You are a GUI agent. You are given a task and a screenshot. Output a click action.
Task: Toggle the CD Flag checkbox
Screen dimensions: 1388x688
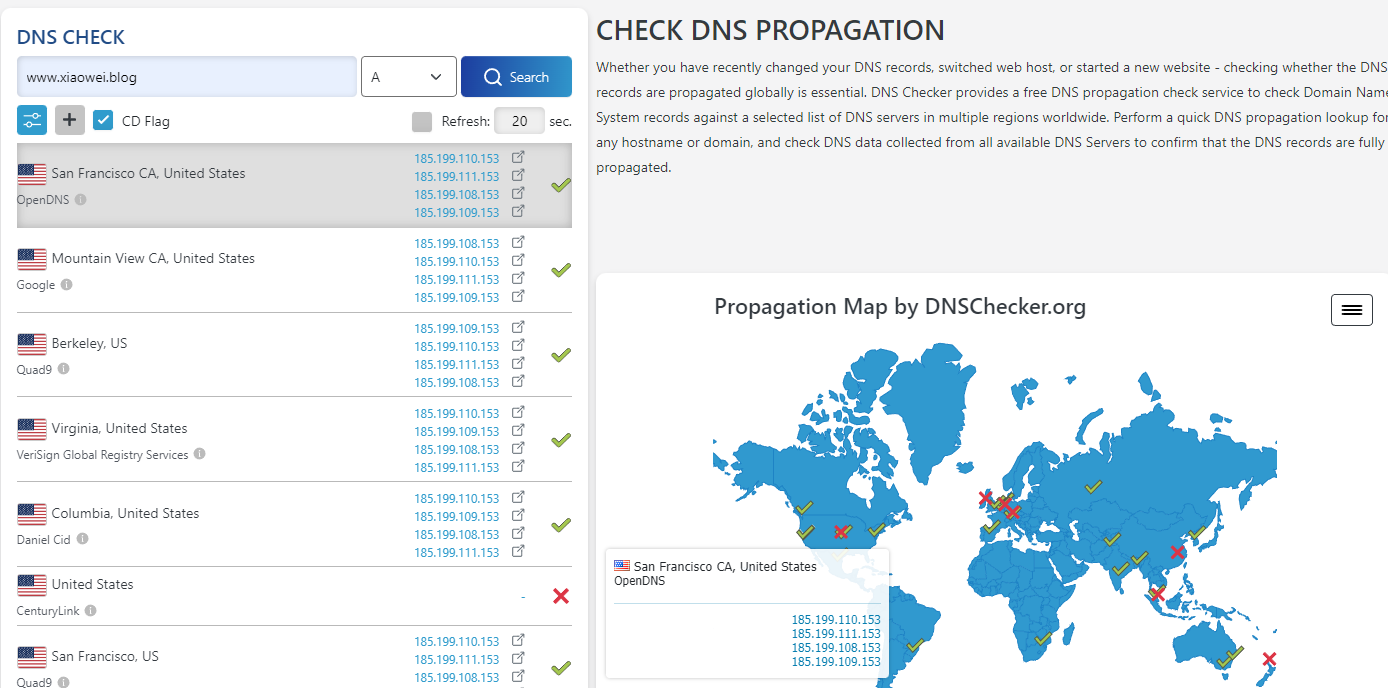tap(103, 121)
